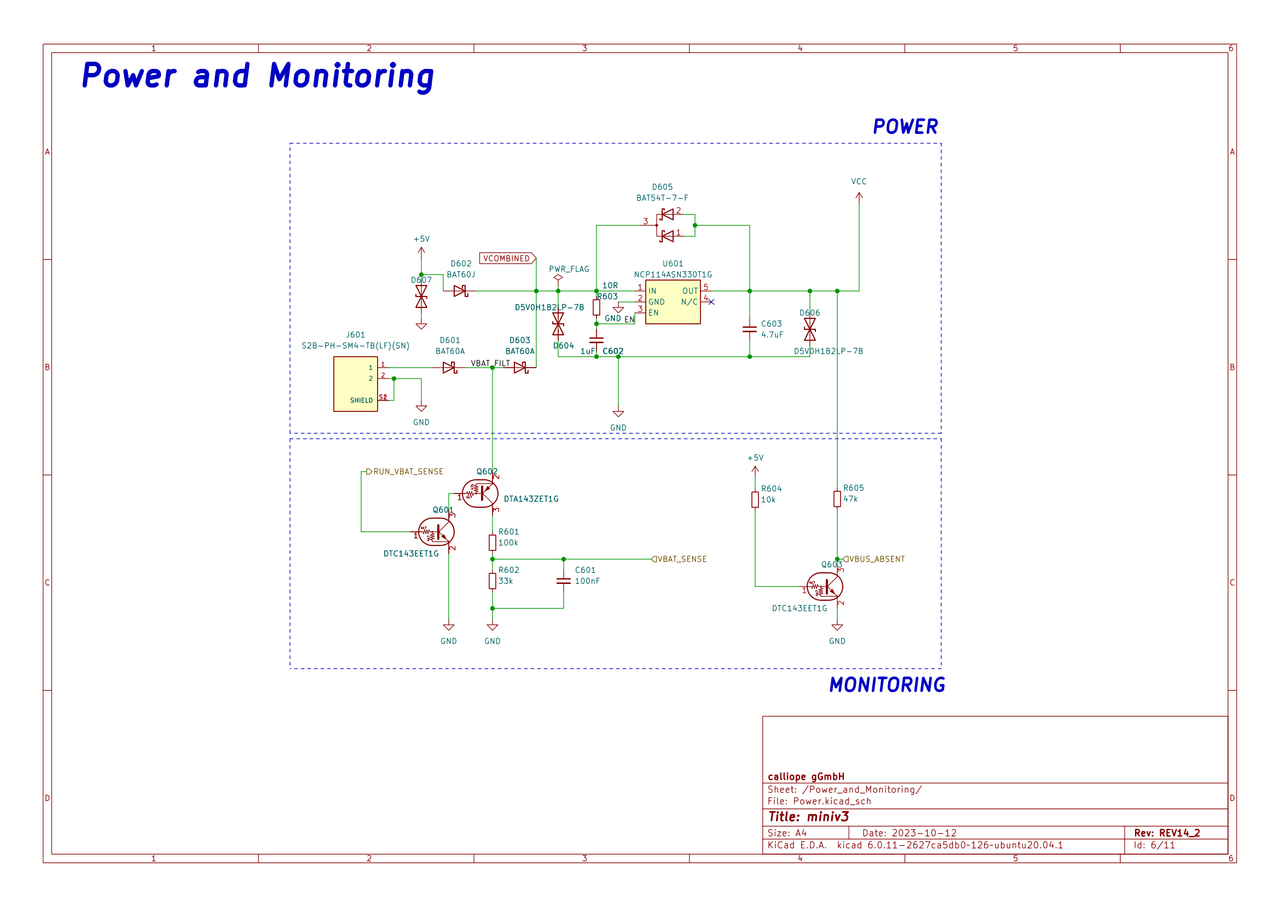Viewport: 1280px width, 906px height.
Task: Click the D602 BAT60J diode symbol
Action: (x=460, y=291)
